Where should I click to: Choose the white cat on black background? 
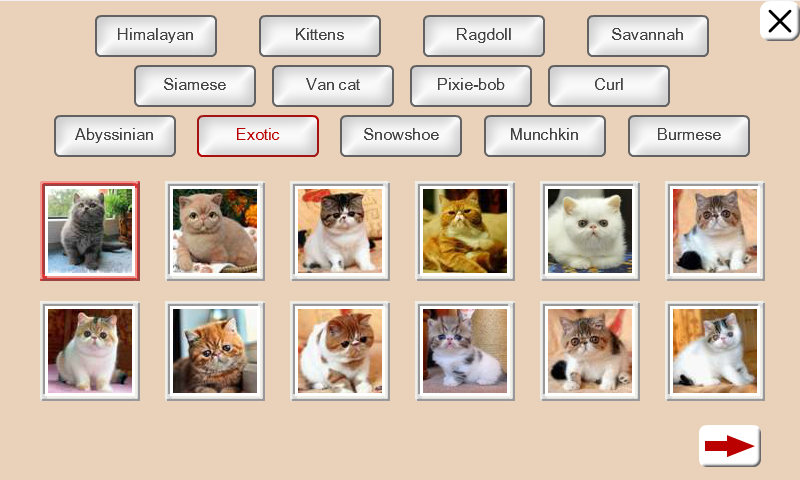coord(590,231)
